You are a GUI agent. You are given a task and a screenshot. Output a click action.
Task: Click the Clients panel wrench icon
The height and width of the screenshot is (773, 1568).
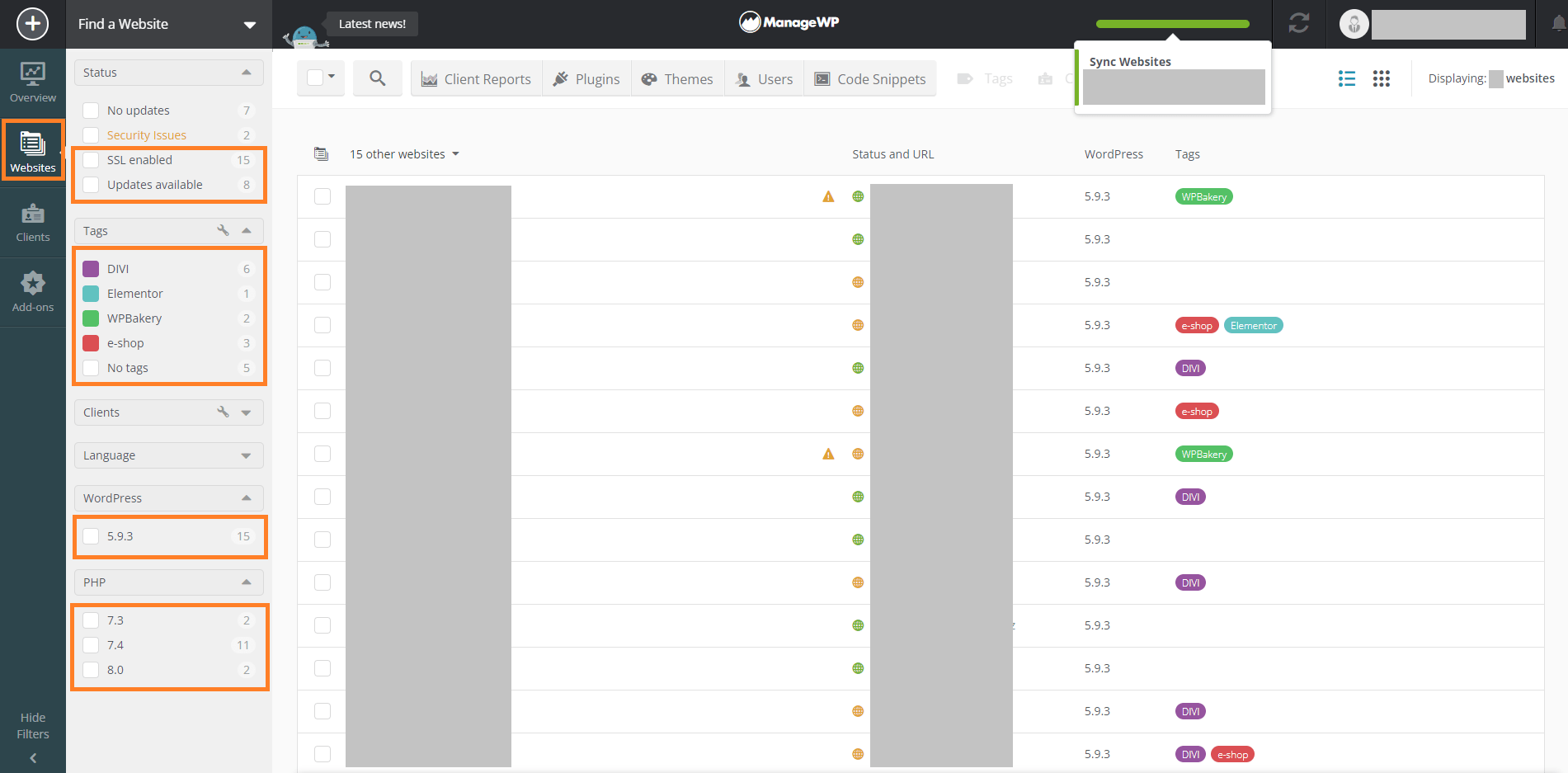223,412
